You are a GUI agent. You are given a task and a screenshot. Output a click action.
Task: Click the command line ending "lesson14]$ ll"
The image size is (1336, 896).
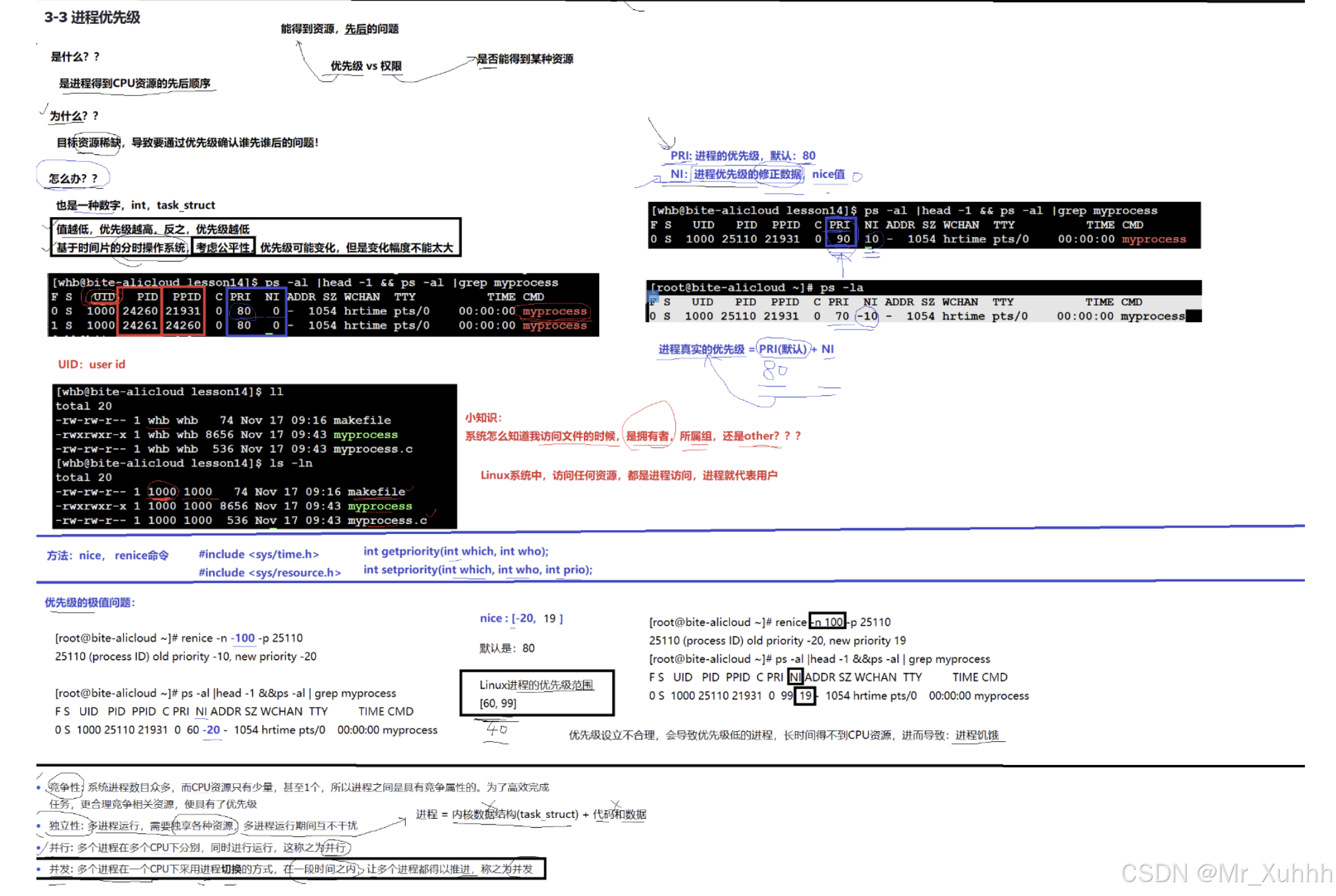pyautogui.click(x=169, y=392)
